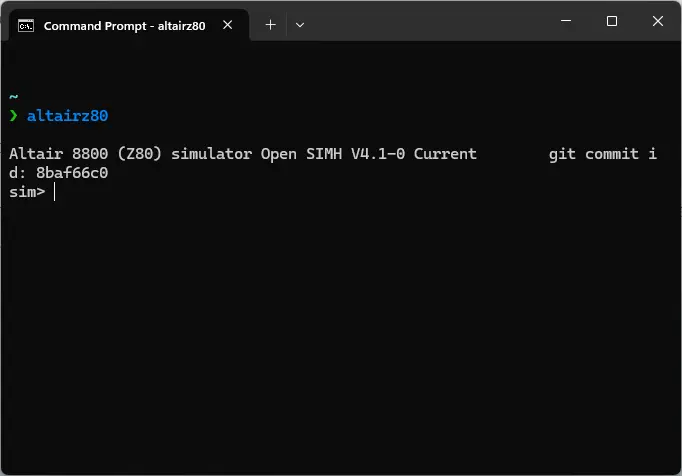The width and height of the screenshot is (682, 476).
Task: Click the blue altairz80 command text
Action: pos(67,116)
